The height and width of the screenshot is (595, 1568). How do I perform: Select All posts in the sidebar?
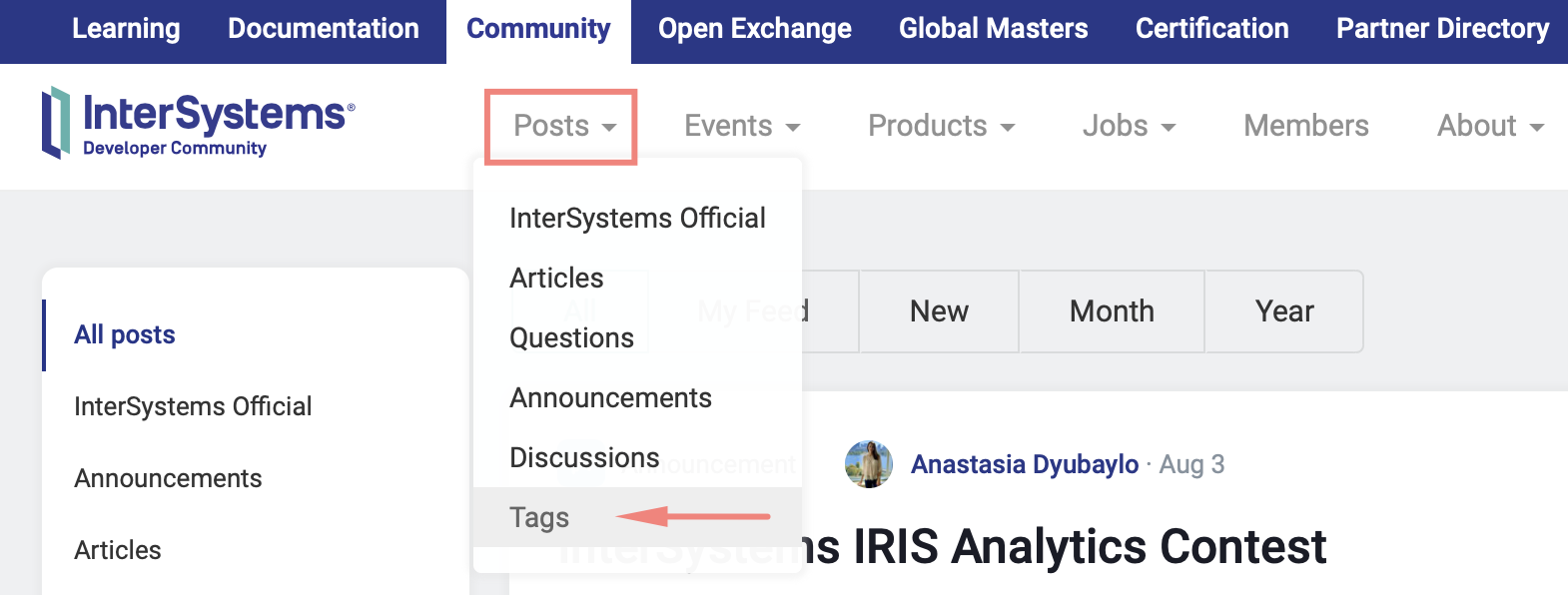pos(125,334)
